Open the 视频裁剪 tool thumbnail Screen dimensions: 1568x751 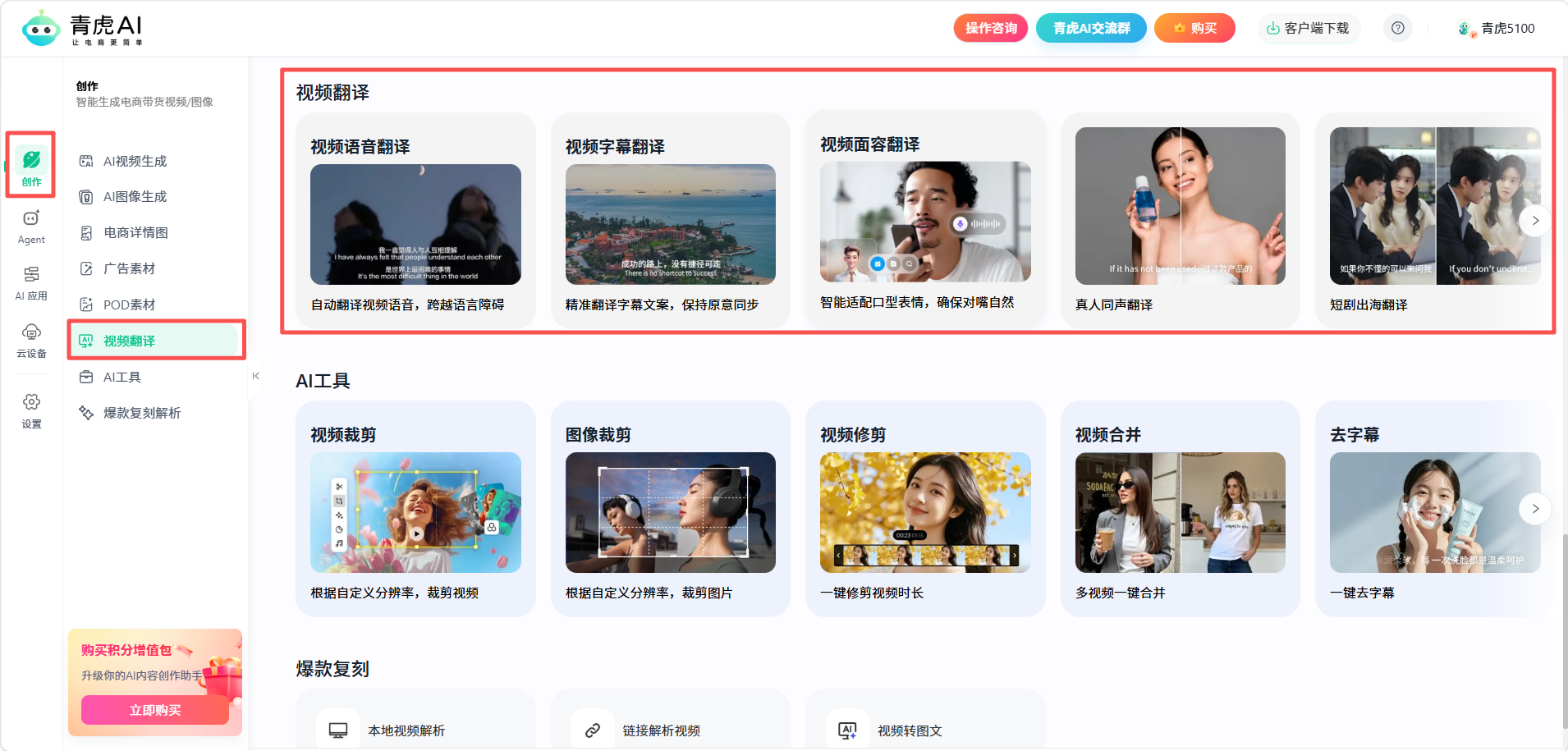pos(415,512)
